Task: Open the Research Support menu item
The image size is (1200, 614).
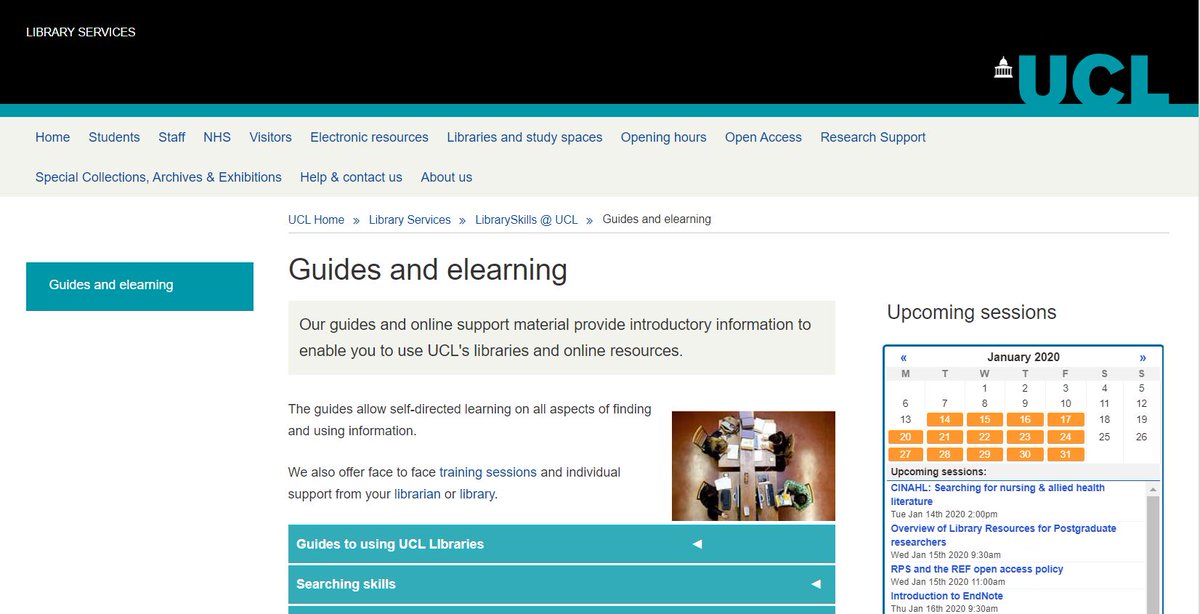Action: (873, 137)
